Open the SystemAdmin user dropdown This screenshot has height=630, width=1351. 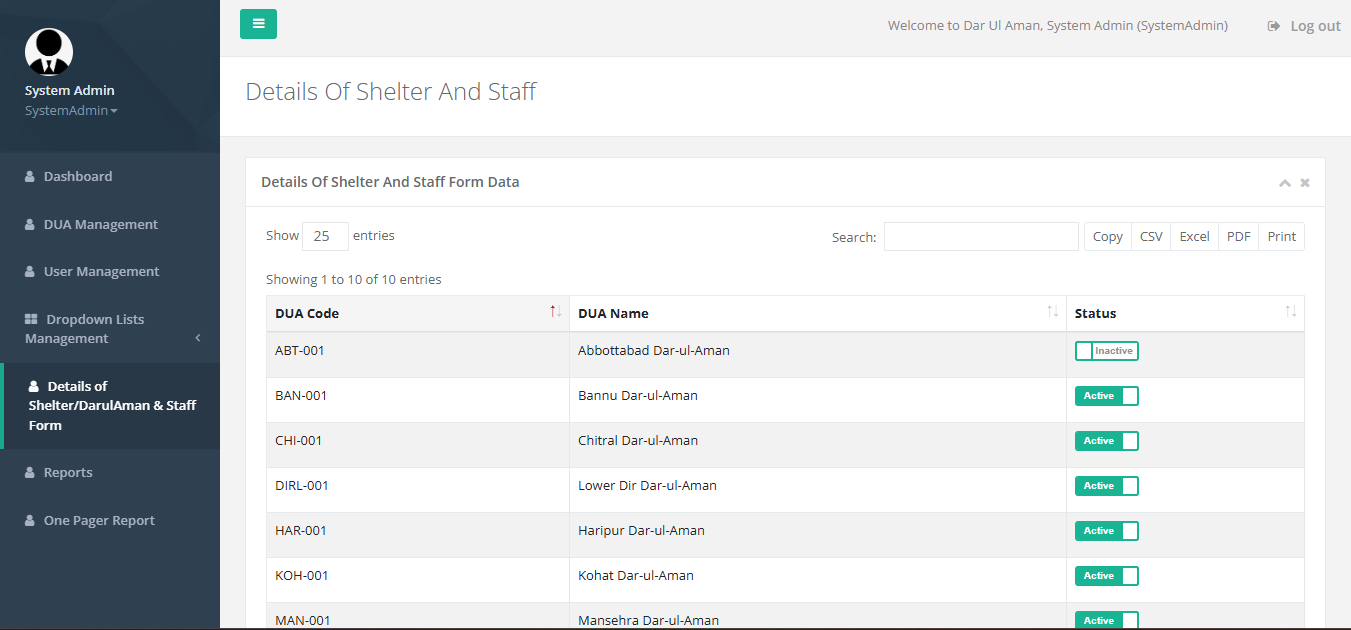tap(71, 111)
